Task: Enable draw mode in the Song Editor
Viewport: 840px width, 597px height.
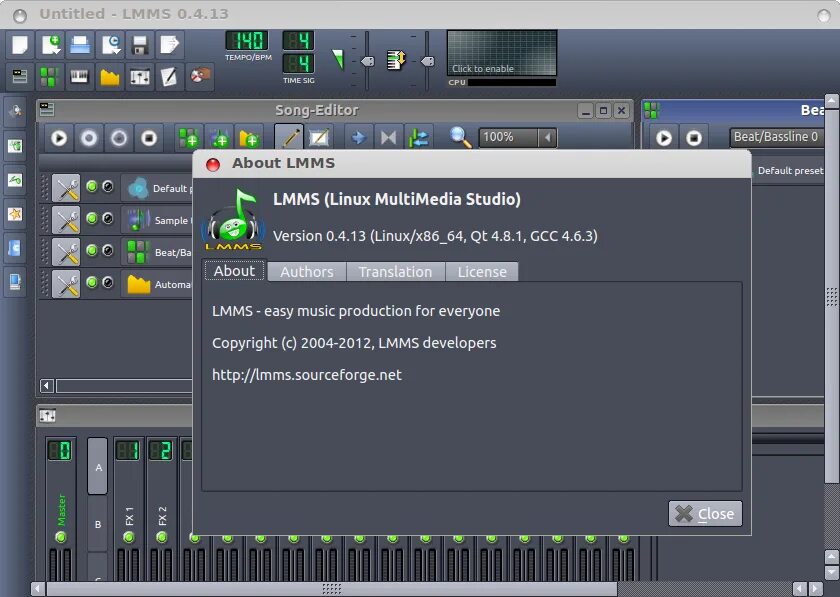Action: [290, 137]
